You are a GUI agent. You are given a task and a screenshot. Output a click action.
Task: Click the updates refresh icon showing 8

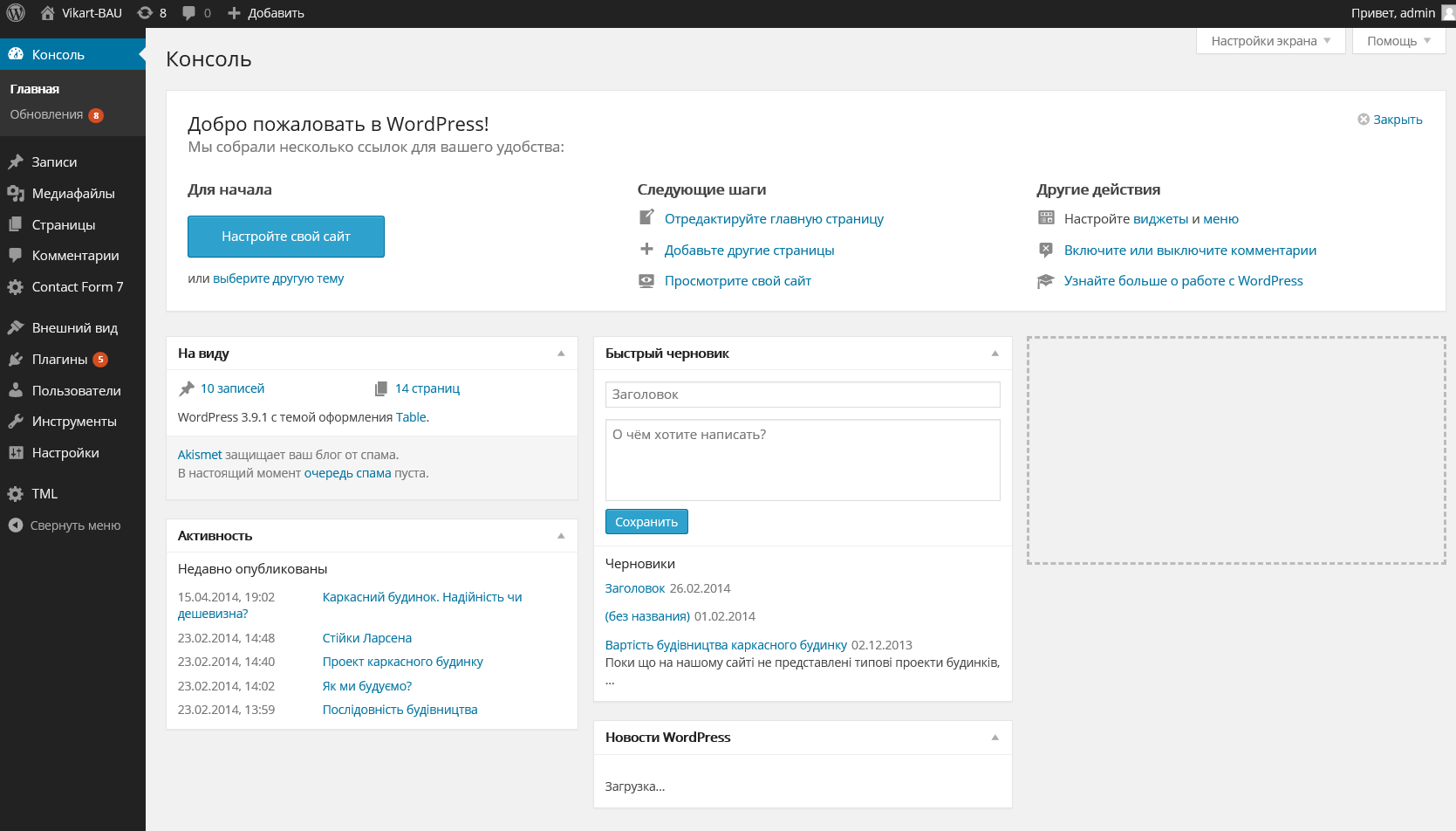pyautogui.click(x=145, y=13)
